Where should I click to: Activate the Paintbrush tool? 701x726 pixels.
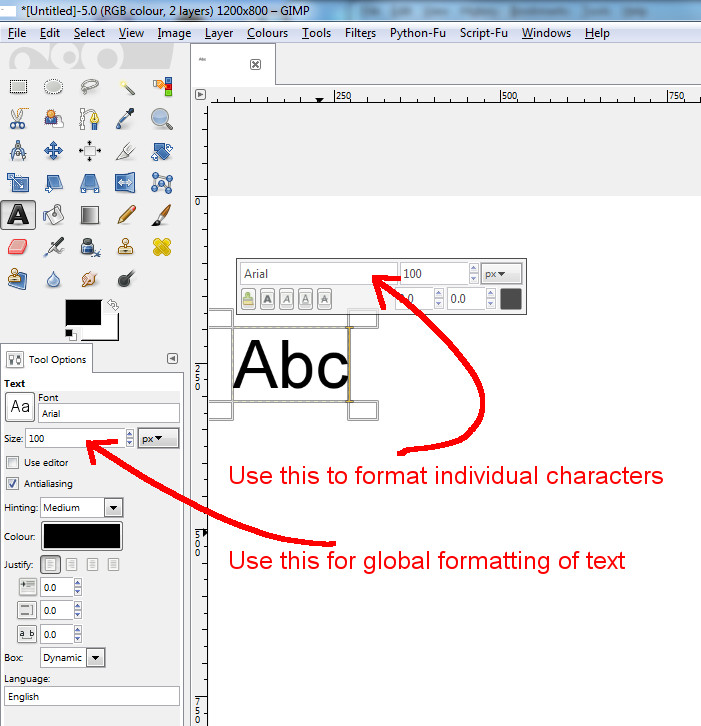pyautogui.click(x=161, y=214)
